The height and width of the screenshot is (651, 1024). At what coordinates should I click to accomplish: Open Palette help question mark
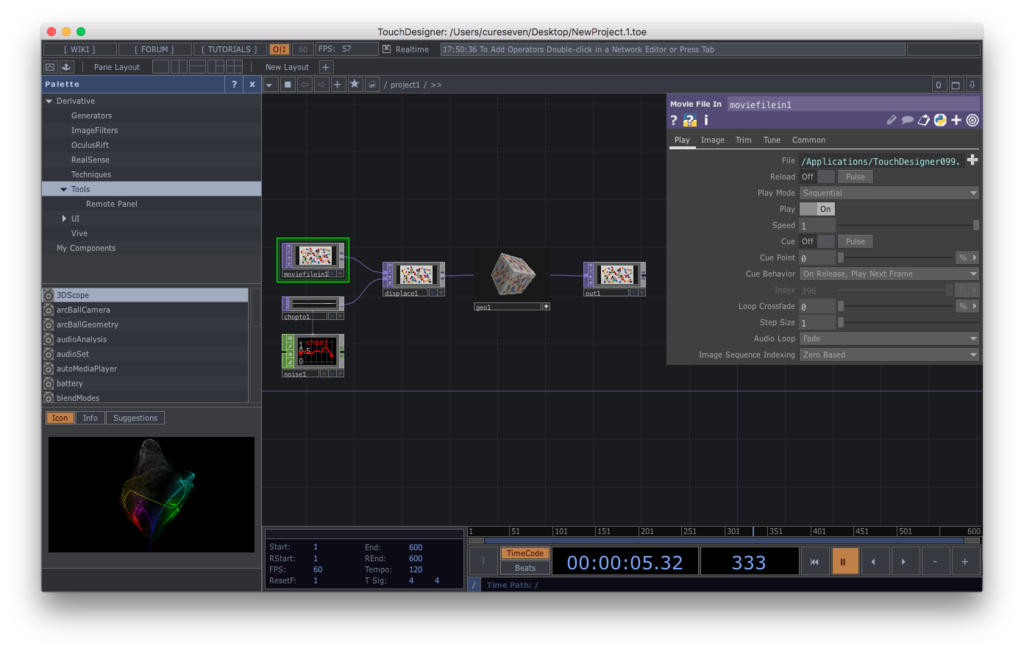click(x=234, y=84)
